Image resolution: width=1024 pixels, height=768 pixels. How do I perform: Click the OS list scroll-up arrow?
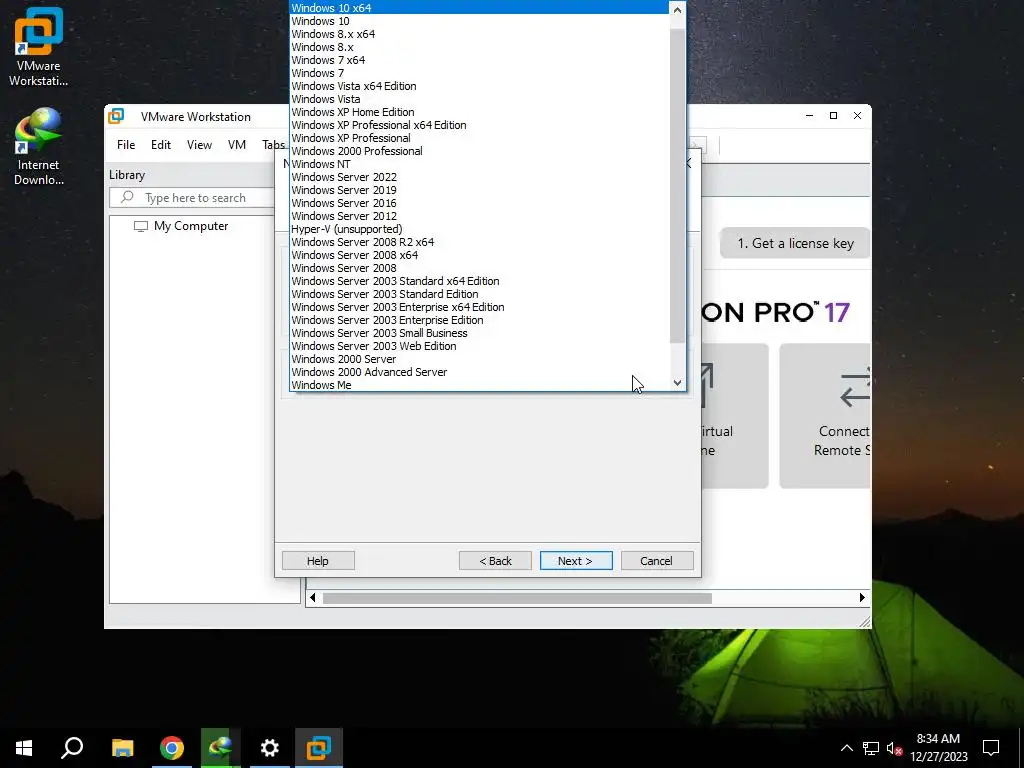tap(677, 9)
